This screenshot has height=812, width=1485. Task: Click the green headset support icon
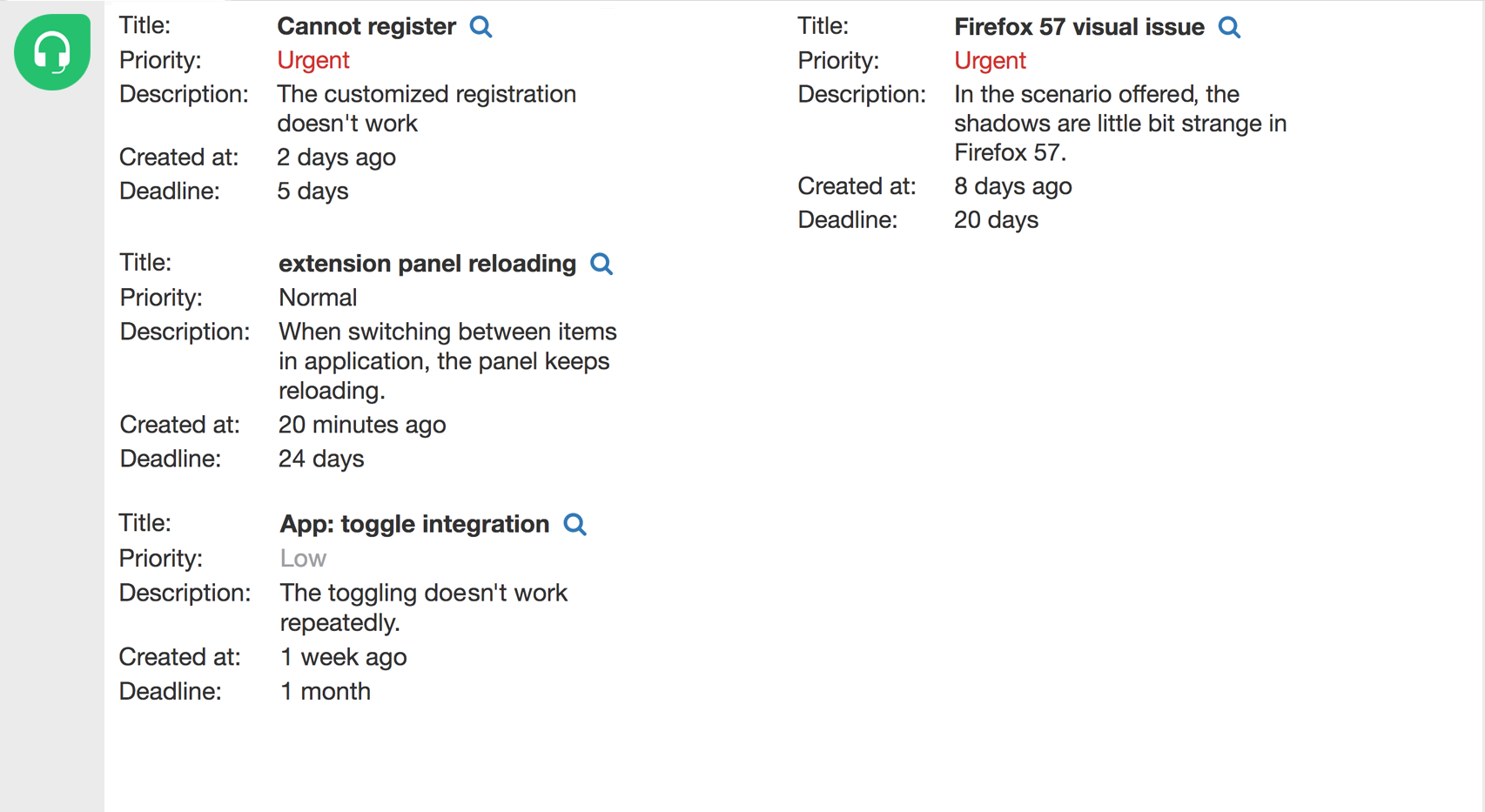pos(52,51)
